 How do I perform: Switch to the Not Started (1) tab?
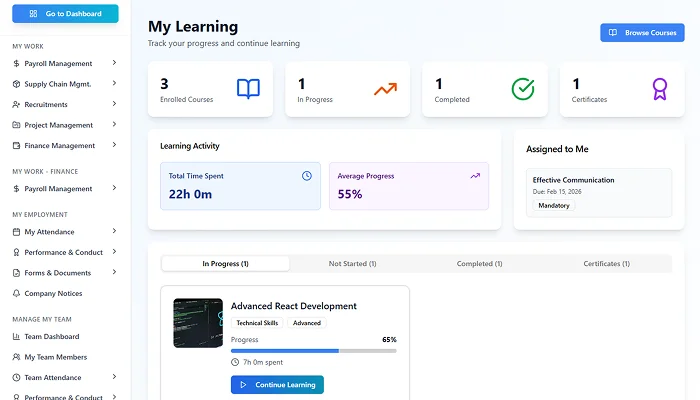coord(352,264)
